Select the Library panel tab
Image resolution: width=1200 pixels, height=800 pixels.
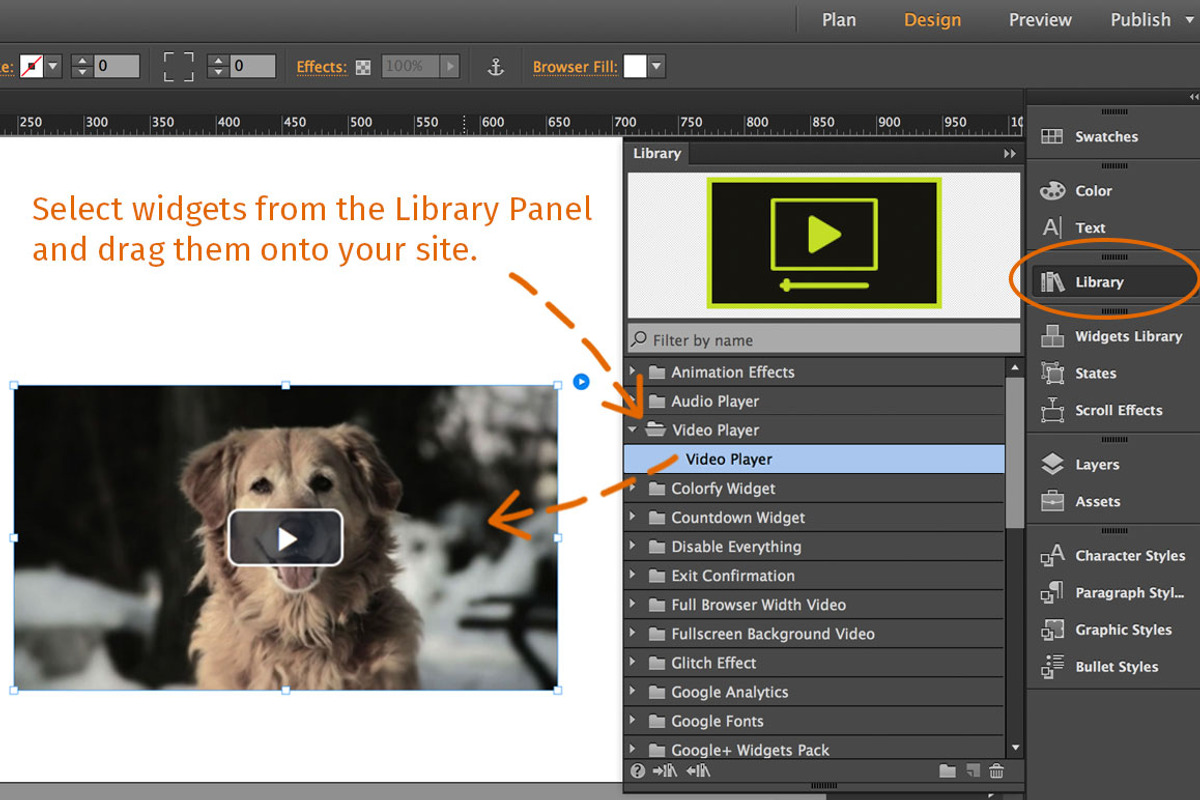coord(657,154)
